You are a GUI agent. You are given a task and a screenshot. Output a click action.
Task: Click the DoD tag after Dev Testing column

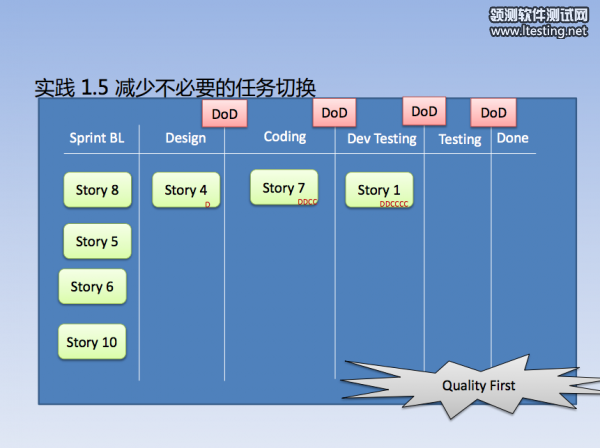[424, 111]
